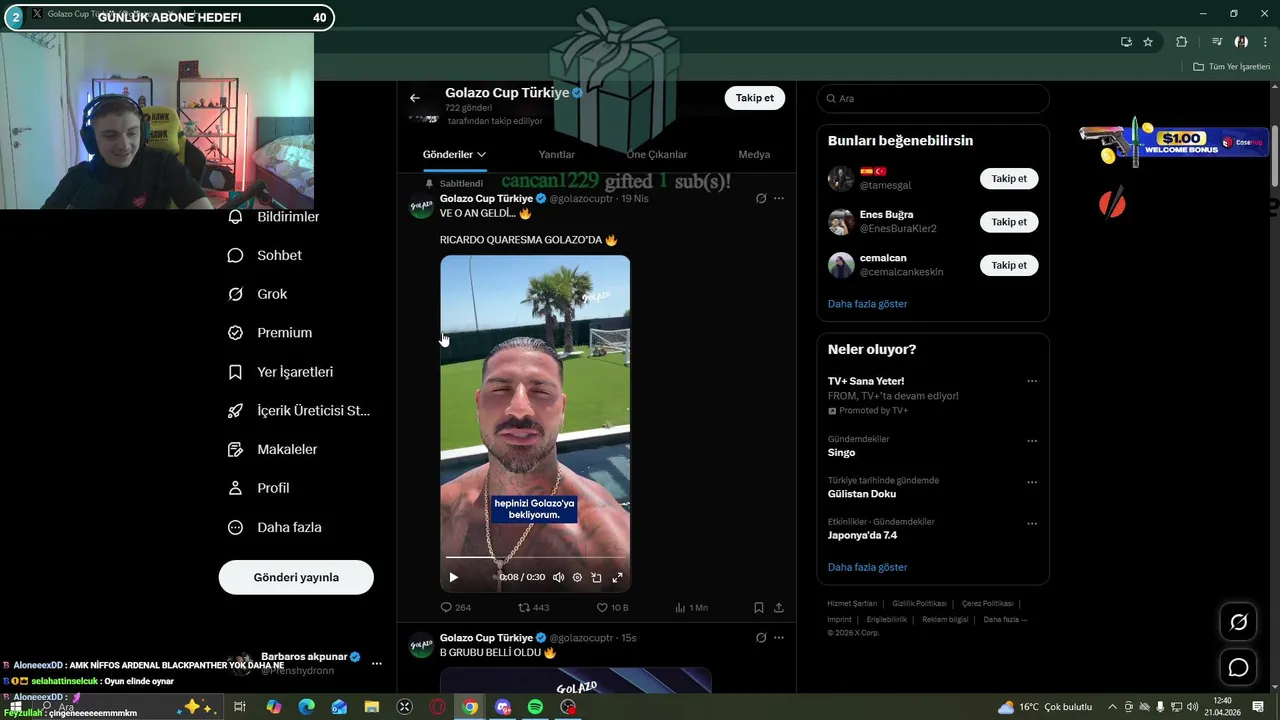Like the pinned post (10 B)
This screenshot has height=720, width=1280.
point(612,607)
